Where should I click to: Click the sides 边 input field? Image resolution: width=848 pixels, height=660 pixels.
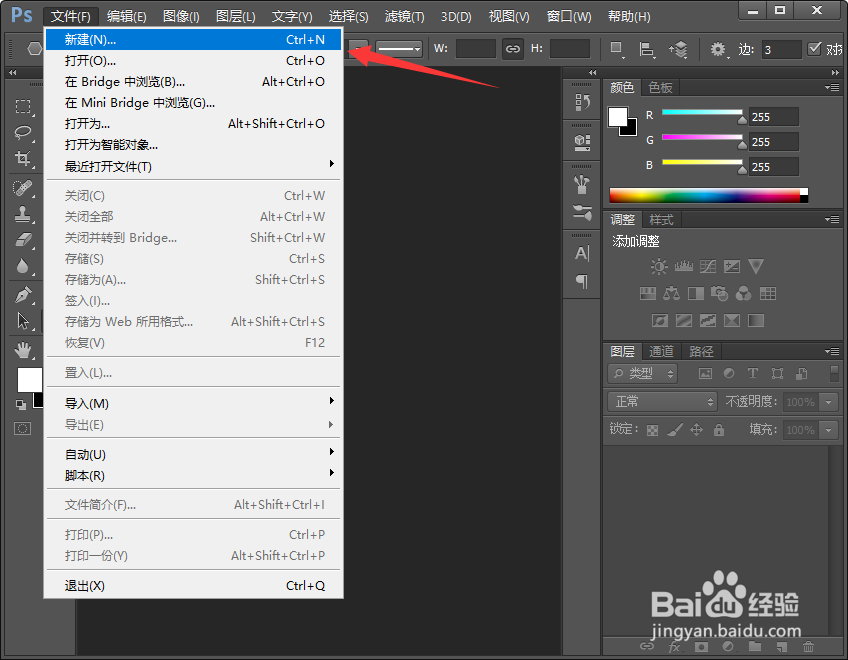point(781,50)
